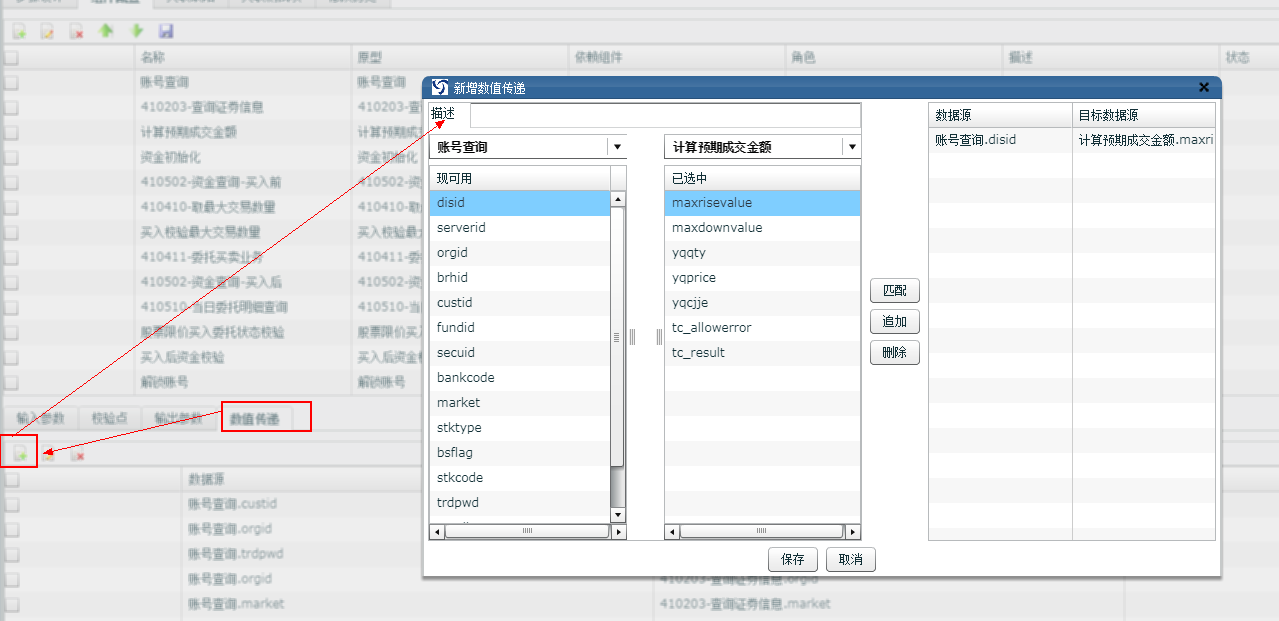Click the blue save disk icon

[x=166, y=32]
